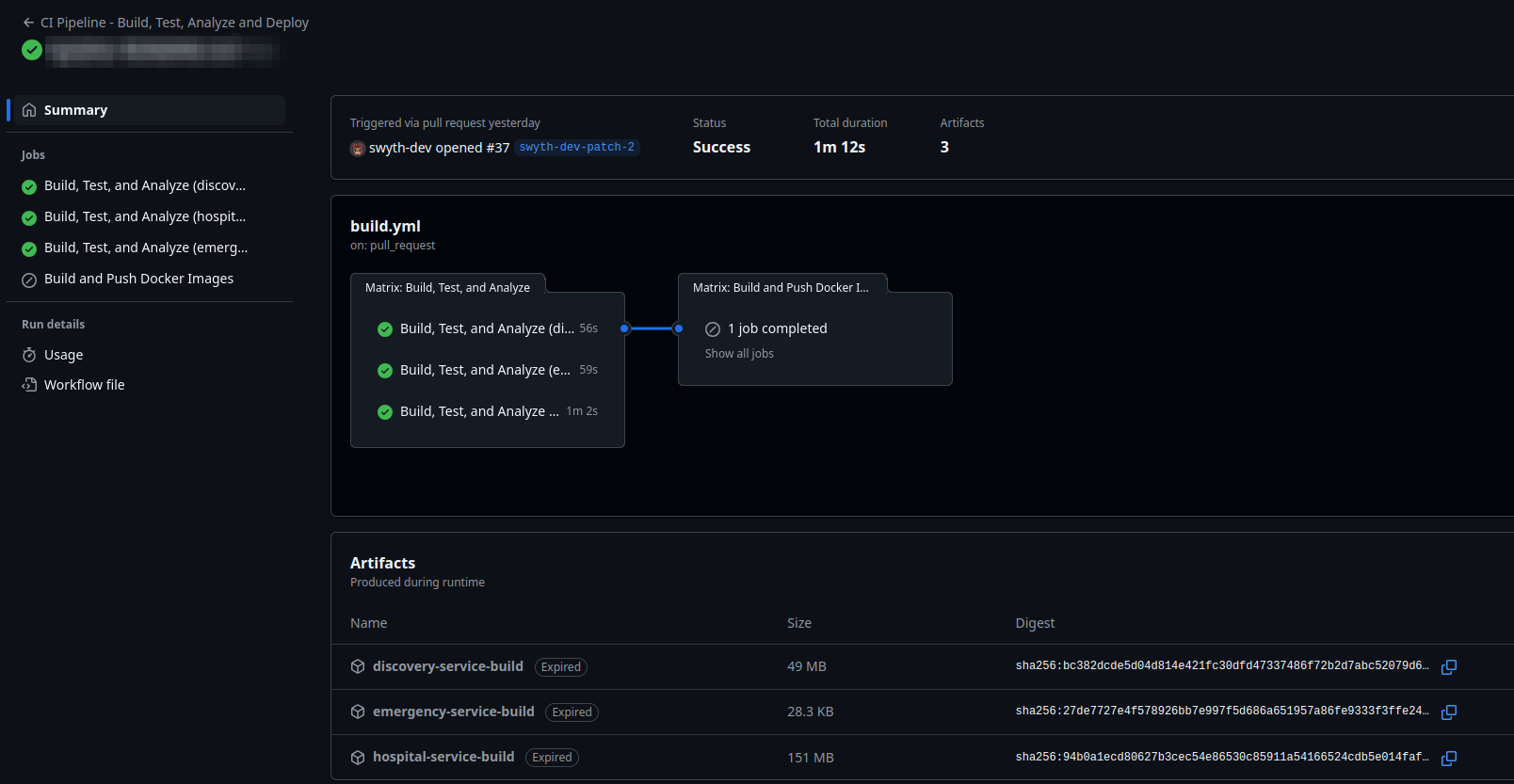This screenshot has height=784, width=1514.
Task: Click package icon for emergency-service-build
Action: coord(358,712)
